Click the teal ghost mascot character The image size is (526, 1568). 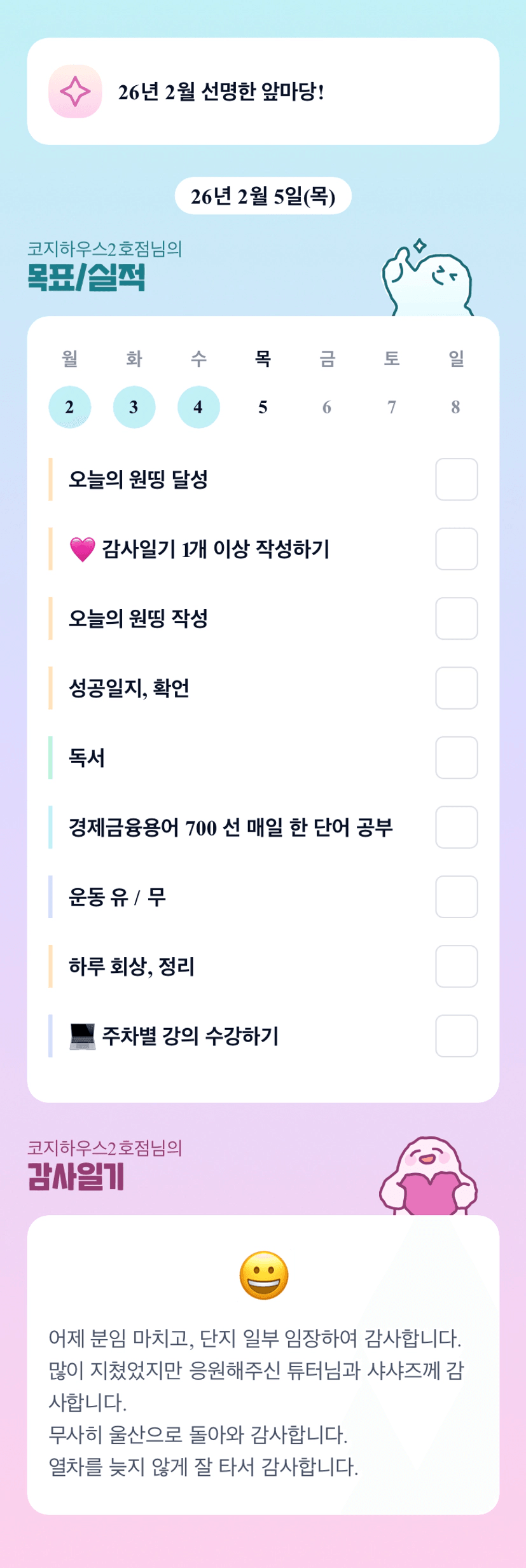click(428, 280)
